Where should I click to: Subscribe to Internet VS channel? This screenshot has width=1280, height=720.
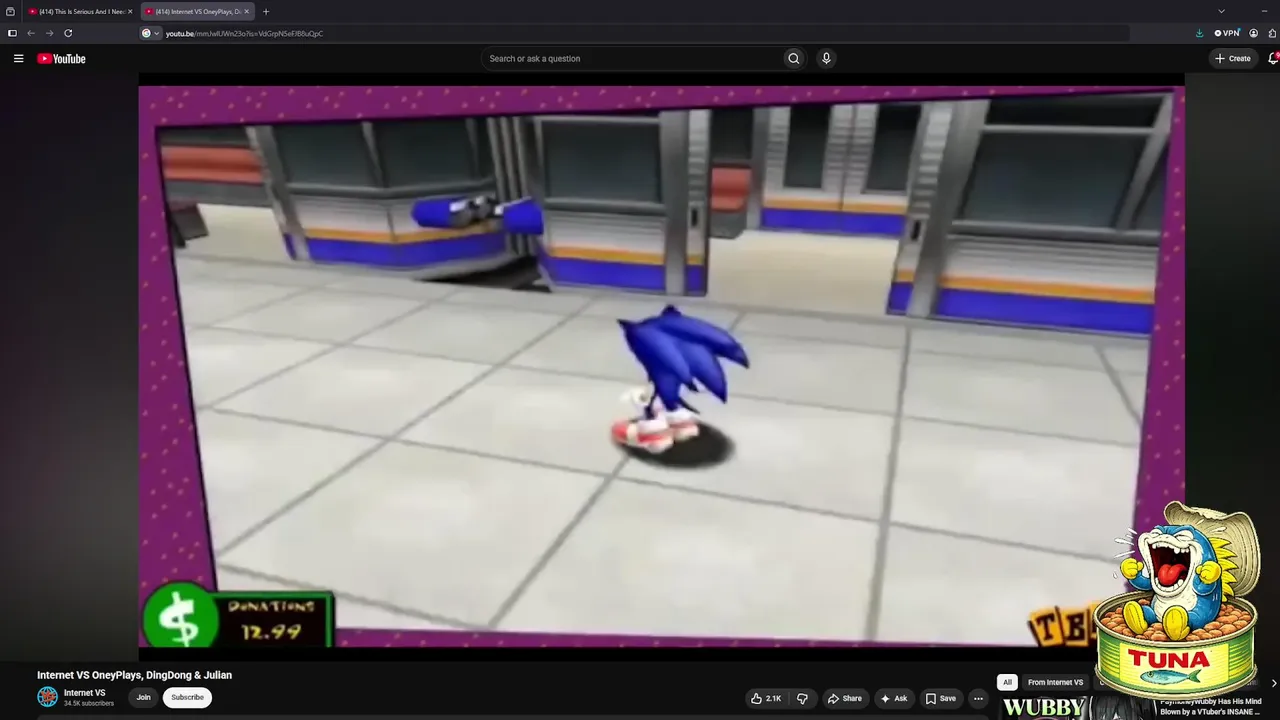(187, 698)
